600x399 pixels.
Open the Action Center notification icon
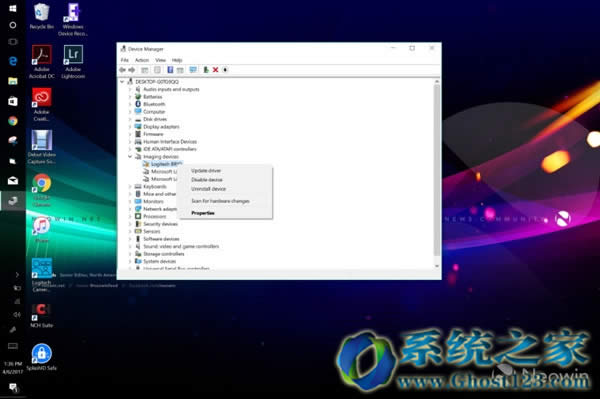tap(13, 387)
